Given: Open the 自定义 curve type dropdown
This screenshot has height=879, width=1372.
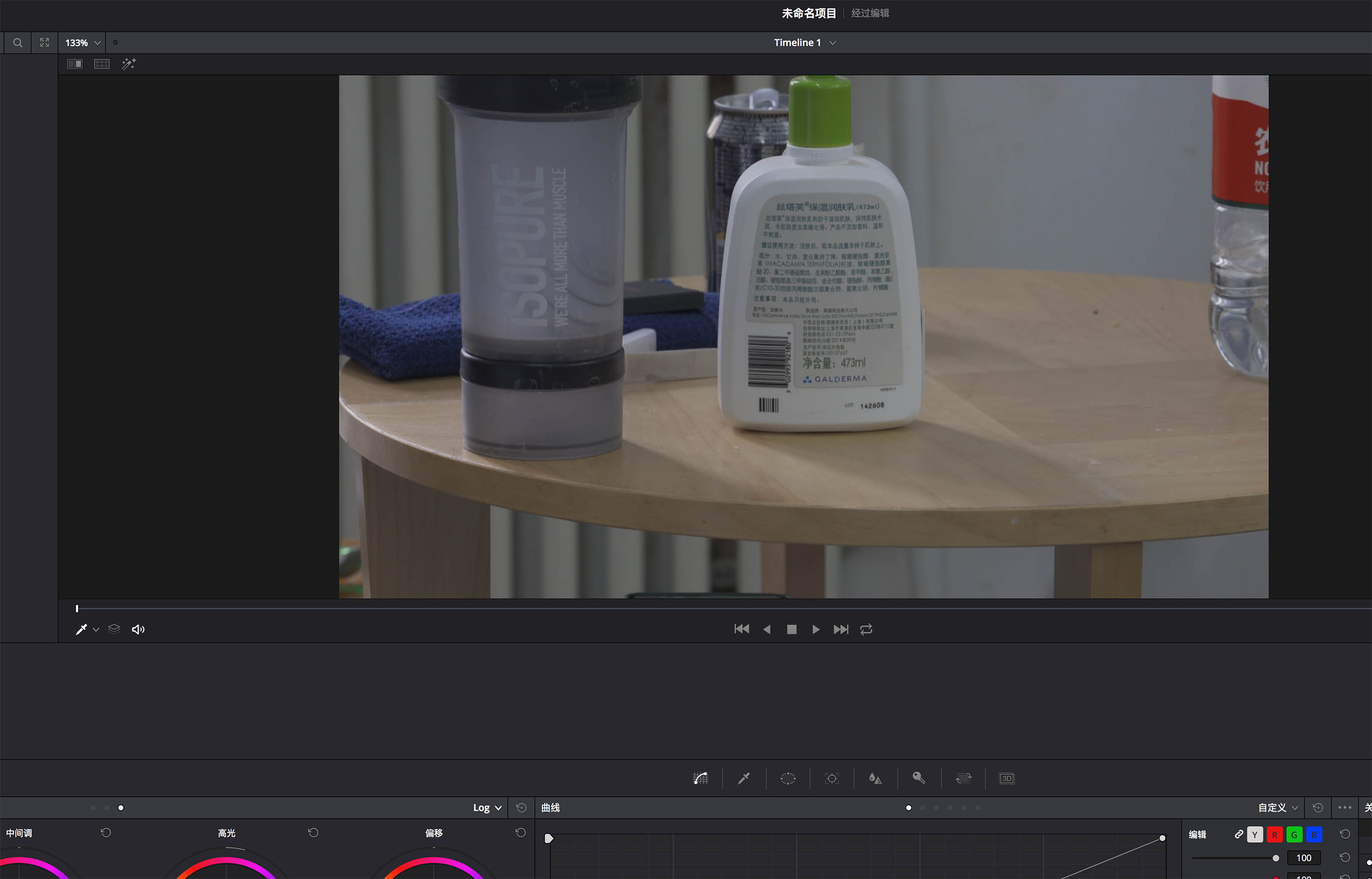Looking at the screenshot, I should coord(1278,808).
